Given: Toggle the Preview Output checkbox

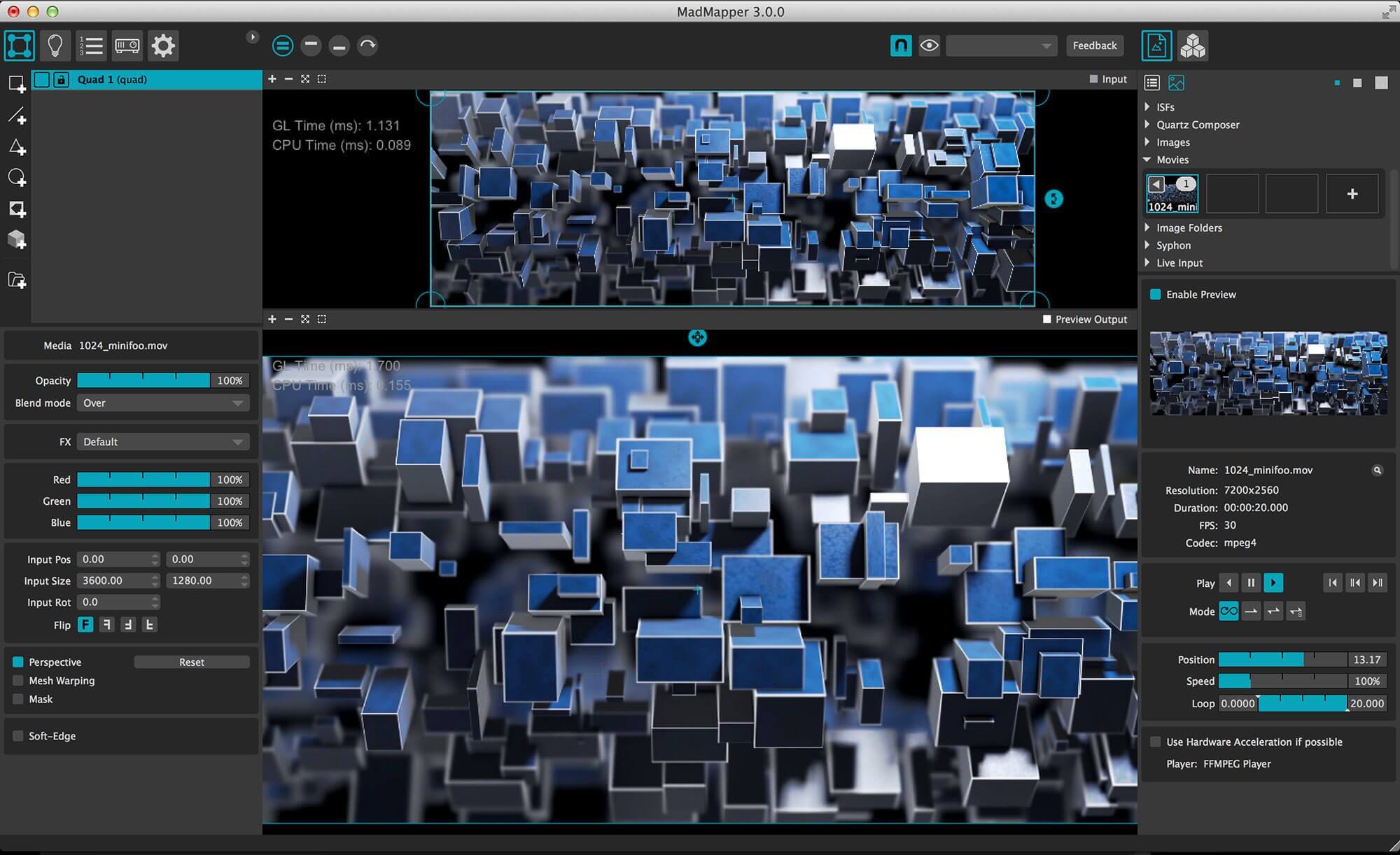Looking at the screenshot, I should pyautogui.click(x=1047, y=319).
